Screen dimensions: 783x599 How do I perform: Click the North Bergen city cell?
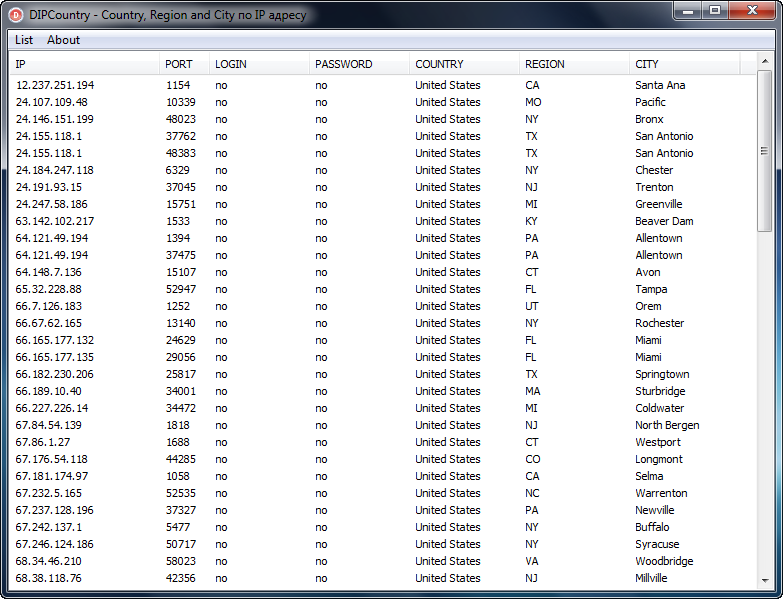coord(667,425)
